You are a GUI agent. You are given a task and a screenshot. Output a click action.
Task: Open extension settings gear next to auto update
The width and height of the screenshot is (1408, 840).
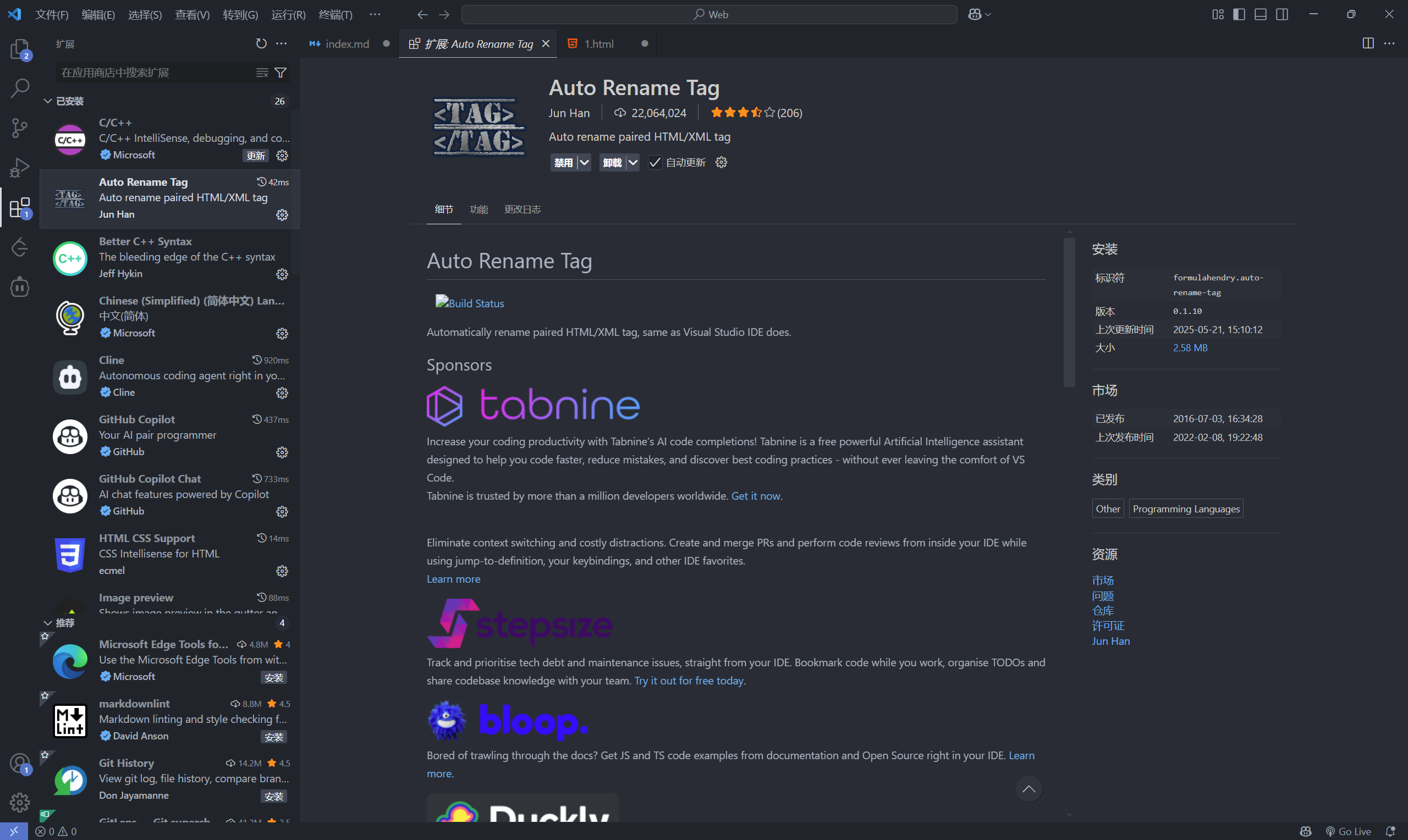click(721, 163)
